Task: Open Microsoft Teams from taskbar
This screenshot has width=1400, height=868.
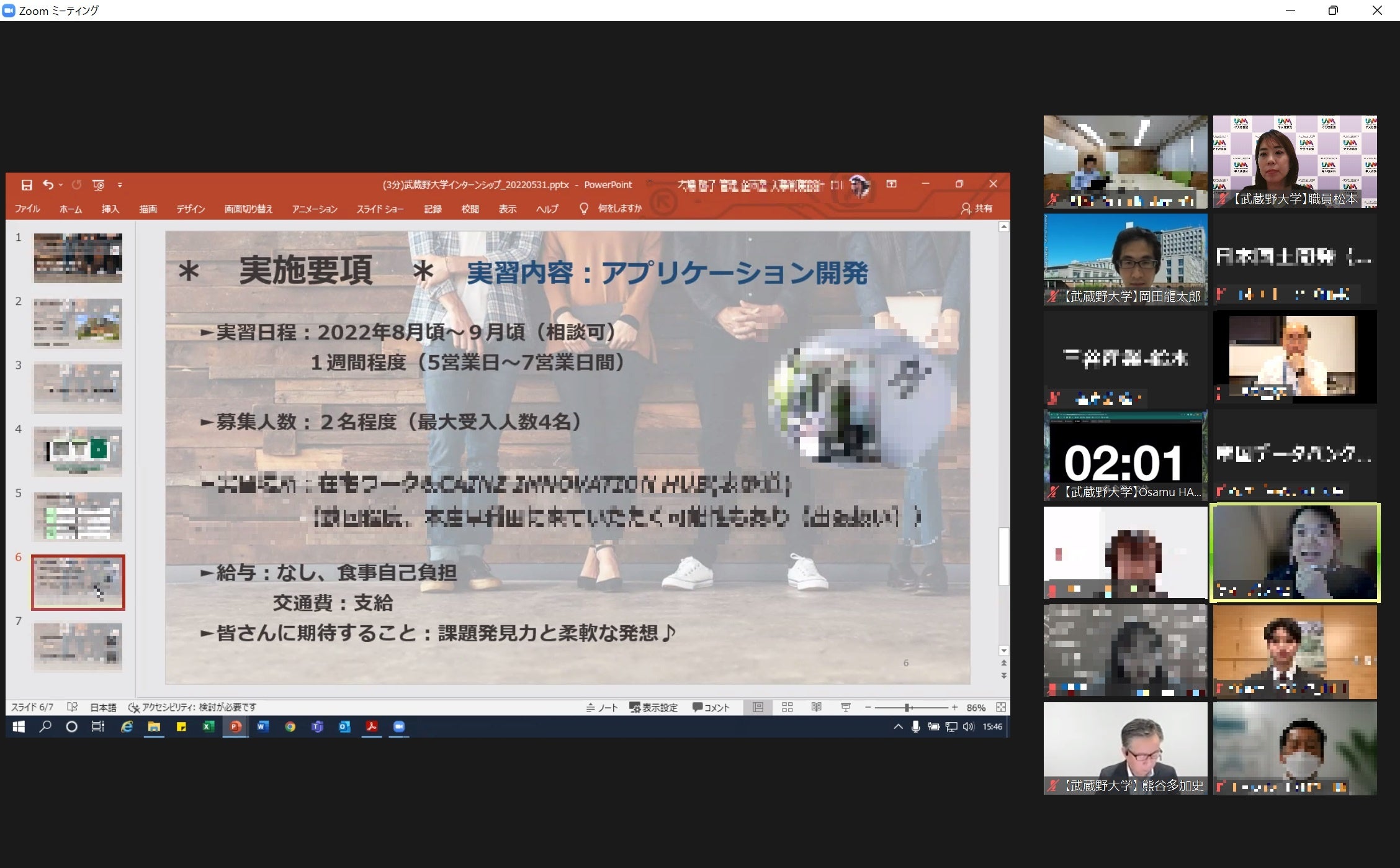Action: [317, 726]
